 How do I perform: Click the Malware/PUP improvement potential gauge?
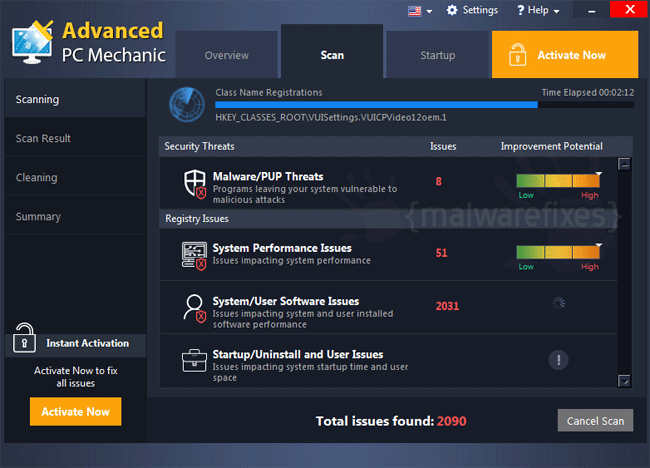(x=558, y=181)
